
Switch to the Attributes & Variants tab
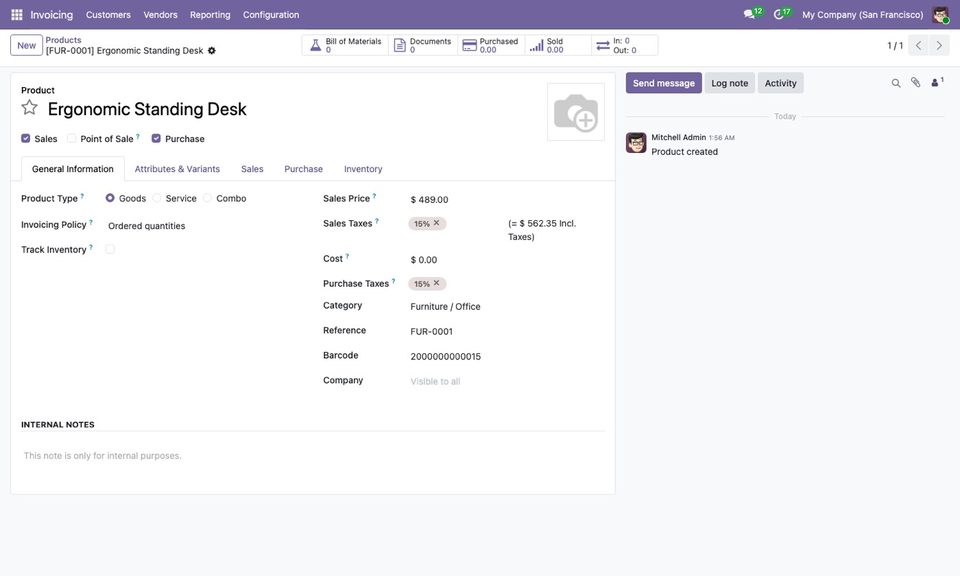point(177,169)
